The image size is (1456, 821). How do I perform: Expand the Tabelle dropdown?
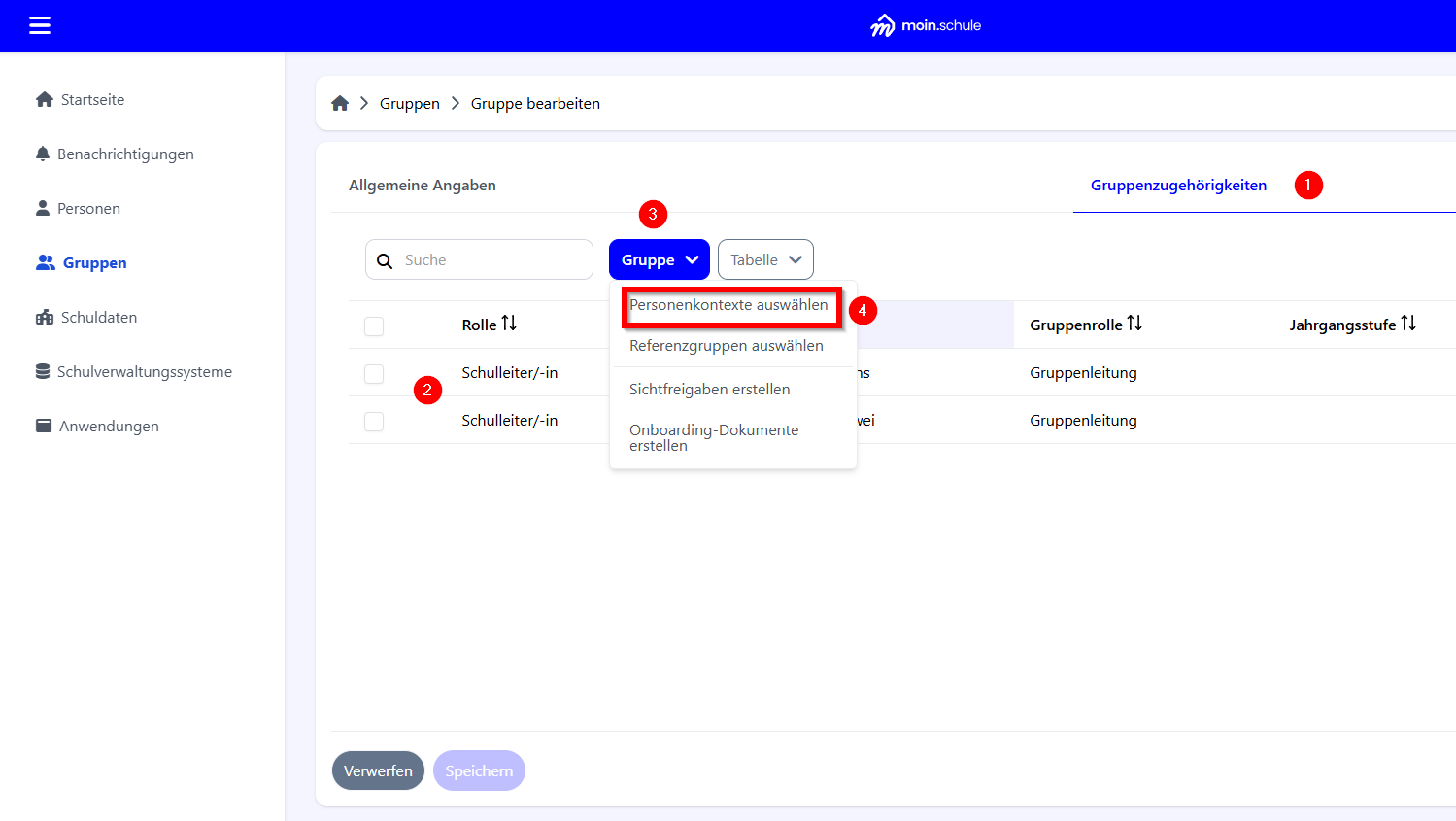(765, 260)
